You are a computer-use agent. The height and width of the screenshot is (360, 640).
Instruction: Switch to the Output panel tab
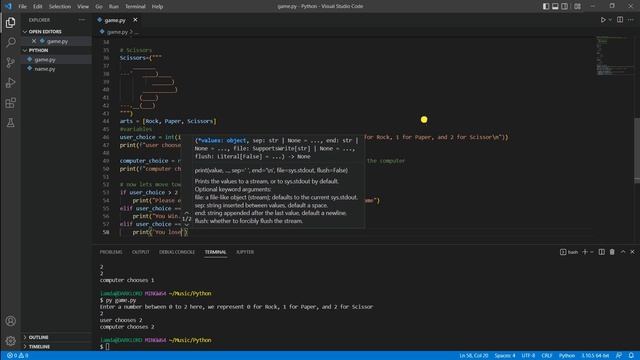(140, 252)
